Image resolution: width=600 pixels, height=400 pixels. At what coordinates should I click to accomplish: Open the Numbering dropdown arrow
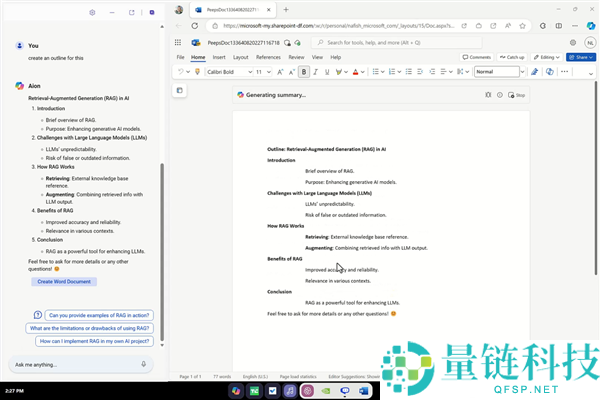[x=399, y=72]
